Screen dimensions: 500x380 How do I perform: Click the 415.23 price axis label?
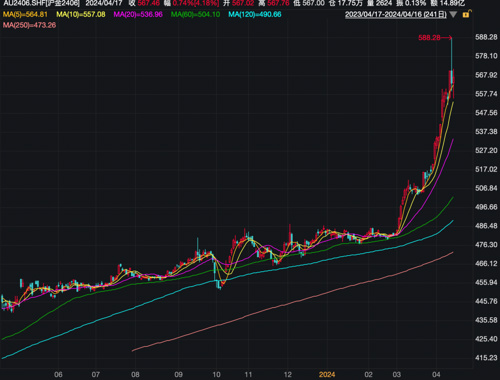pos(486,358)
